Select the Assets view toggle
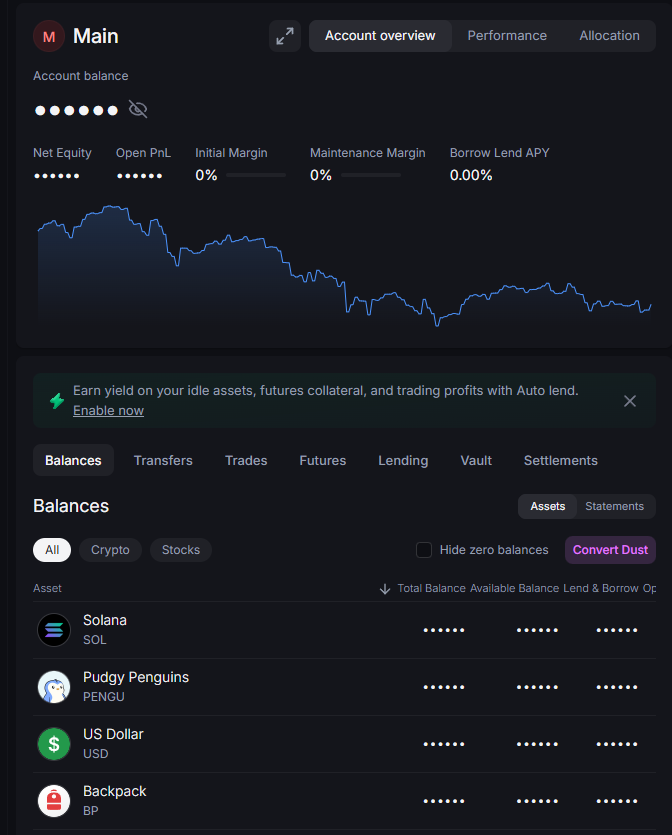This screenshot has width=672, height=835. click(x=547, y=506)
